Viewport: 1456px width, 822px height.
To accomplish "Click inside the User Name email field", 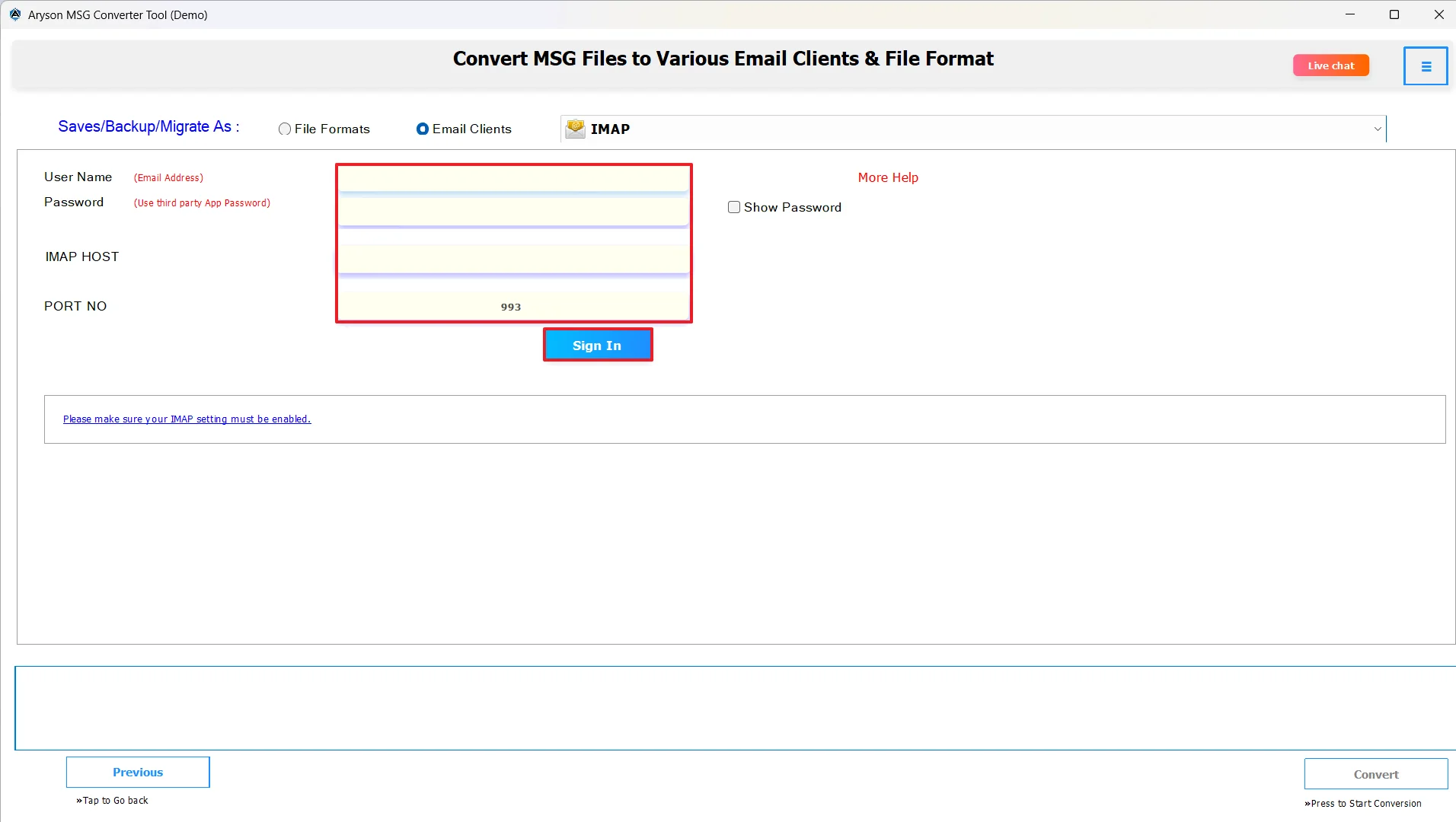I will (x=514, y=180).
